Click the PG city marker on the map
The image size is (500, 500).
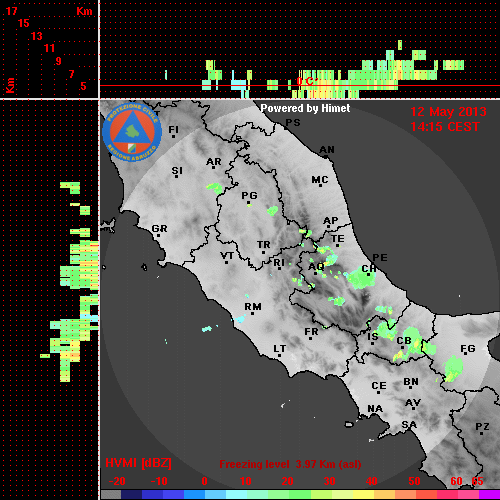coord(248,202)
